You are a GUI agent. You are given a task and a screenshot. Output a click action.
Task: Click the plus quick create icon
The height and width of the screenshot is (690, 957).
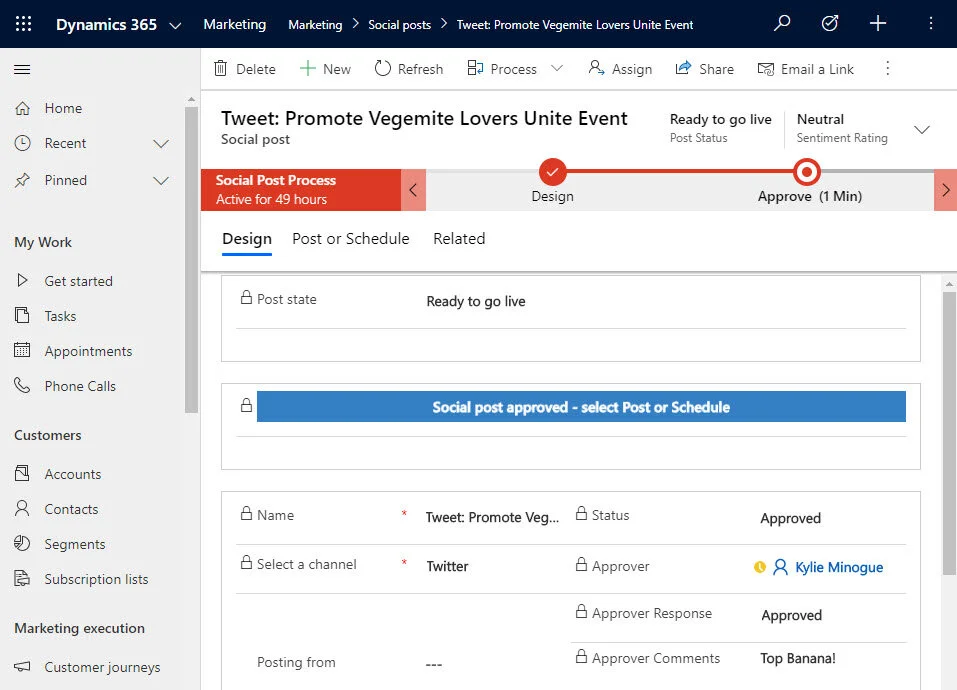(x=878, y=23)
